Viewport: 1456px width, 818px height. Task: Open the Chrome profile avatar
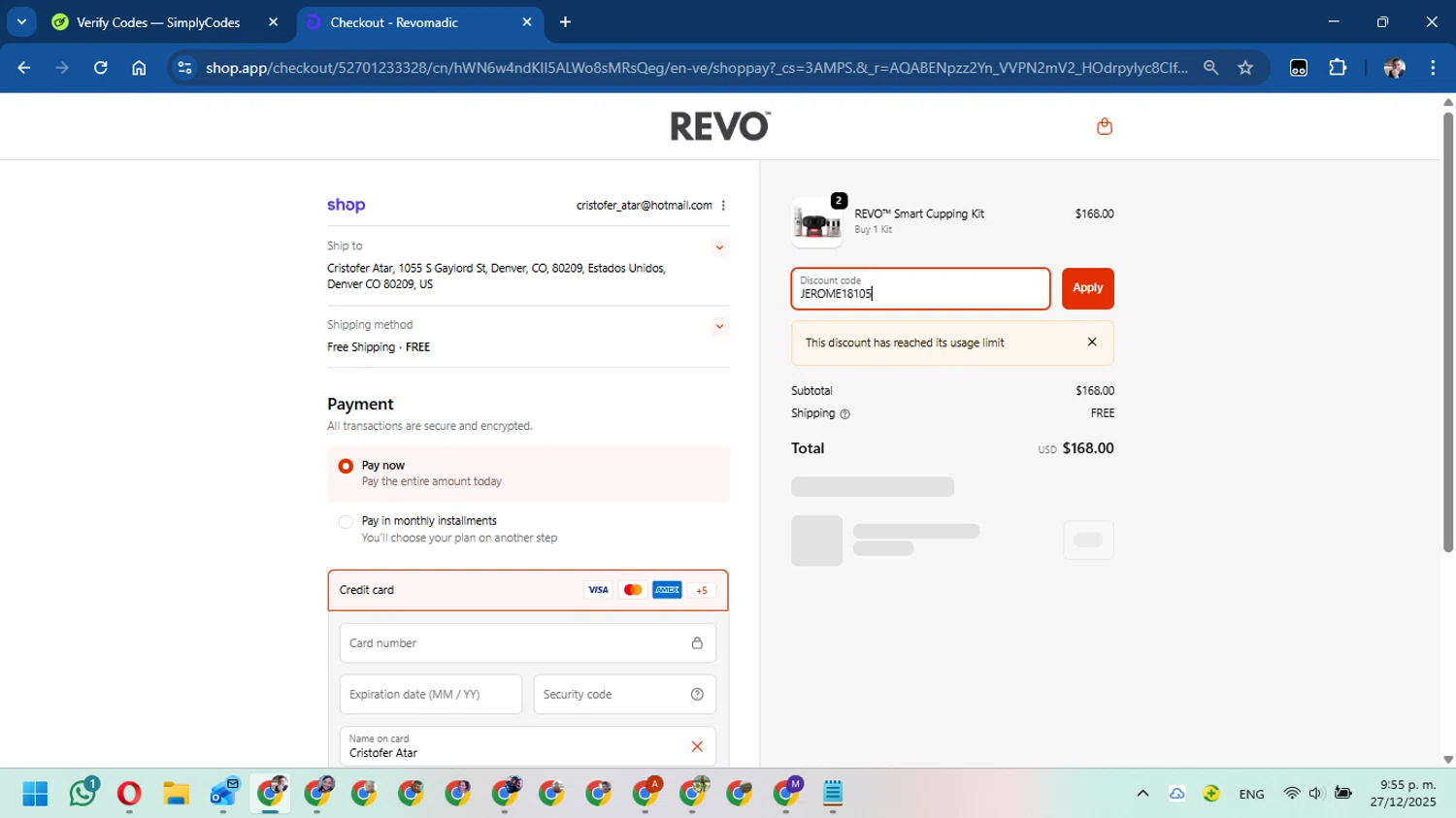point(1394,68)
